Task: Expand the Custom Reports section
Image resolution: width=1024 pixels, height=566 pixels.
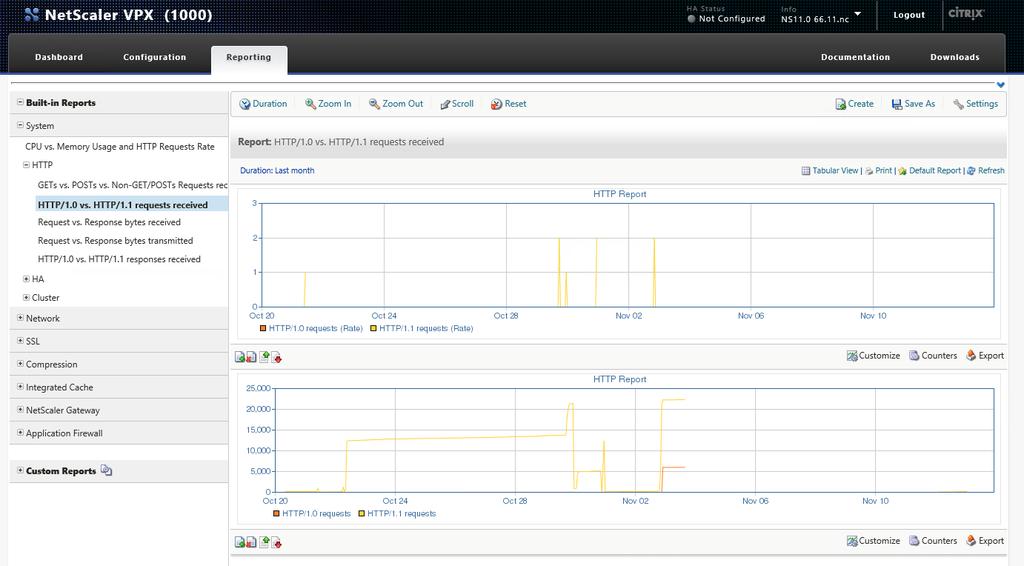Action: 20,470
